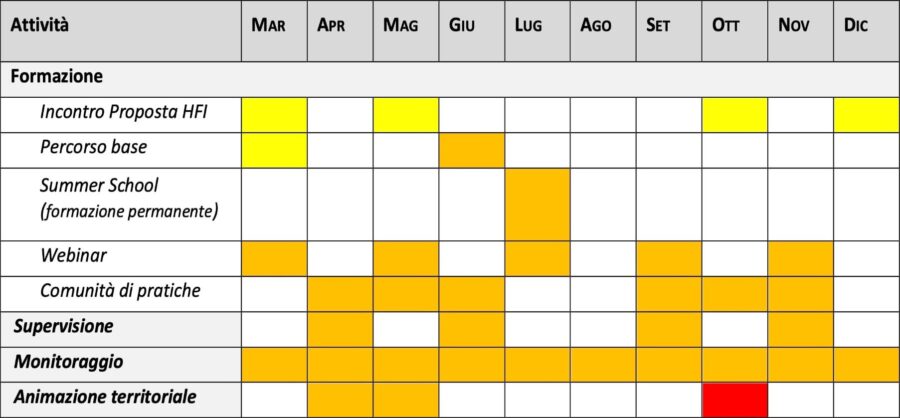Click the Animazione territoriale row label
Screen dimensions: 900x418
pos(105,397)
